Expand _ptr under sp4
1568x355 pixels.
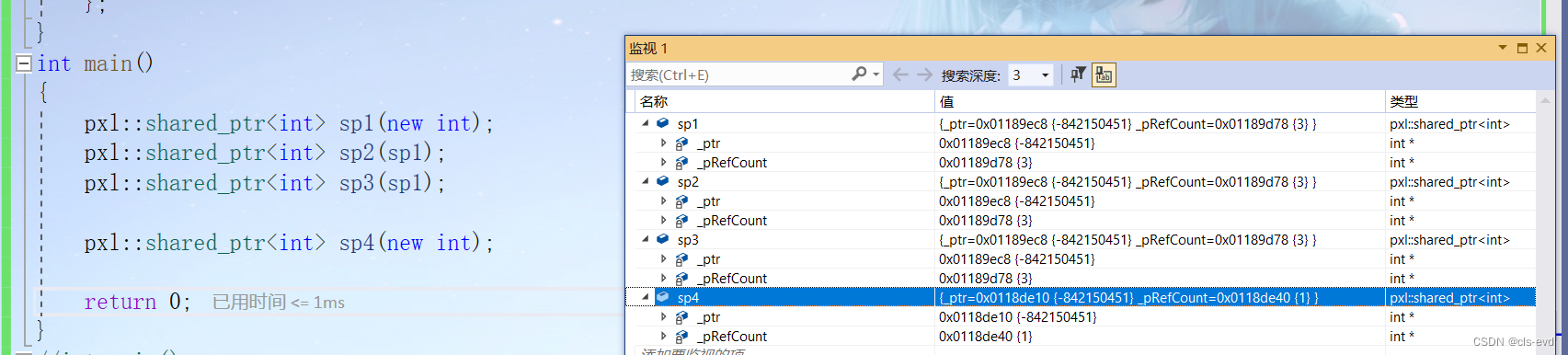click(x=663, y=316)
